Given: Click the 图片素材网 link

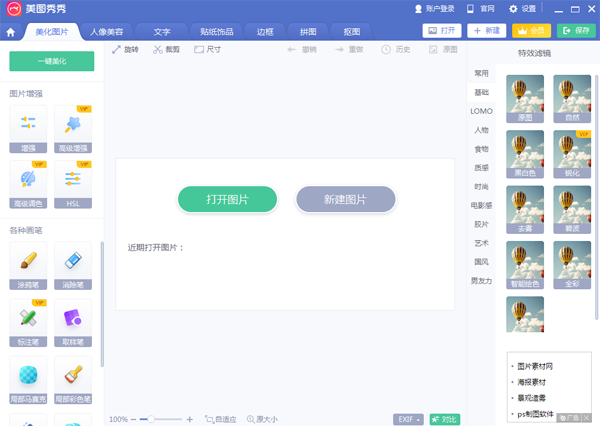Looking at the screenshot, I should 538,366.
